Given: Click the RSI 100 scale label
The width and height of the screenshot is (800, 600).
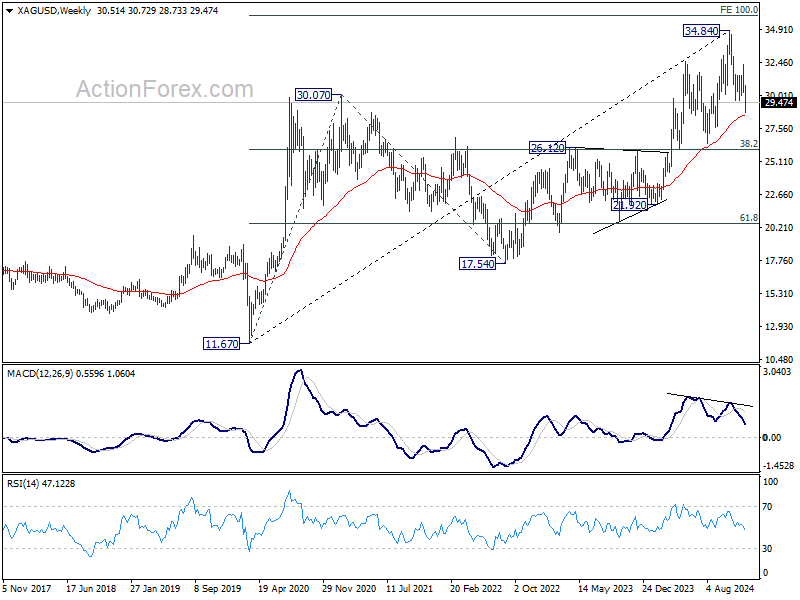Looking at the screenshot, I should click(770, 482).
